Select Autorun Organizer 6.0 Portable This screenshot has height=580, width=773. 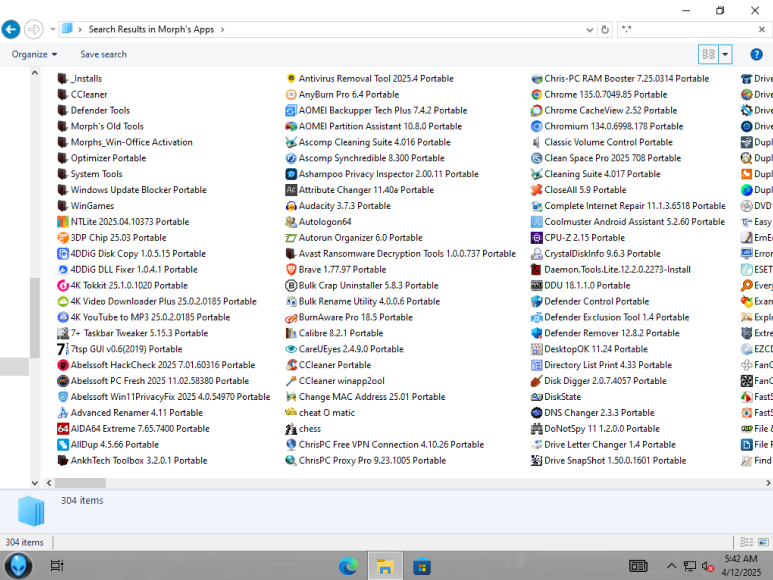360,238
